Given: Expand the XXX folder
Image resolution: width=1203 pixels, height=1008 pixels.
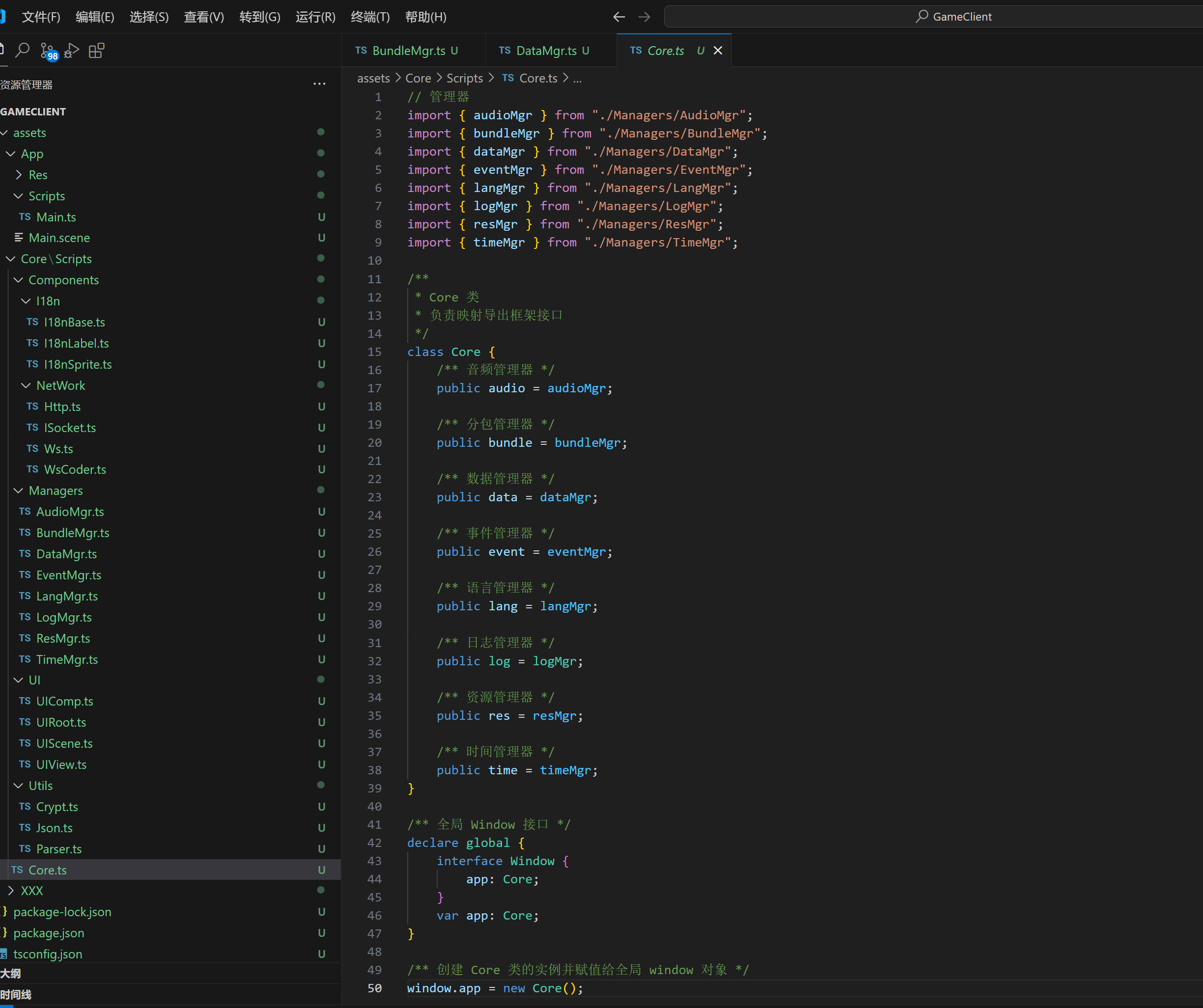Looking at the screenshot, I should [11, 891].
